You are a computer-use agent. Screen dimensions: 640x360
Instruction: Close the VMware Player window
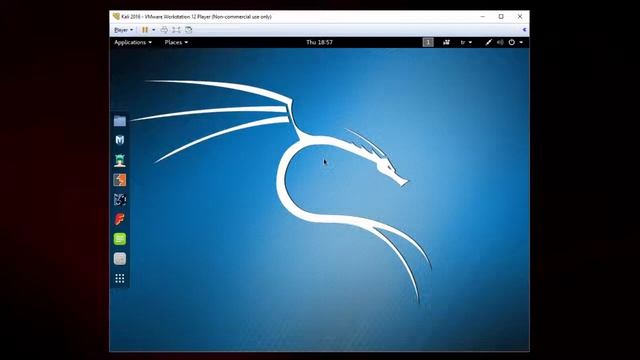coord(520,17)
